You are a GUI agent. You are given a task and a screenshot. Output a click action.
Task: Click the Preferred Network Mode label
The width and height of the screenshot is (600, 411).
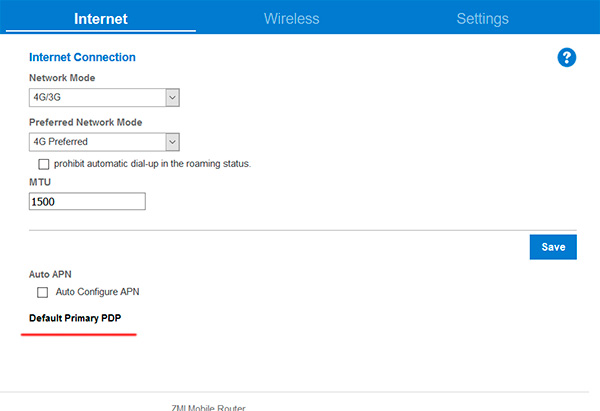(85, 122)
